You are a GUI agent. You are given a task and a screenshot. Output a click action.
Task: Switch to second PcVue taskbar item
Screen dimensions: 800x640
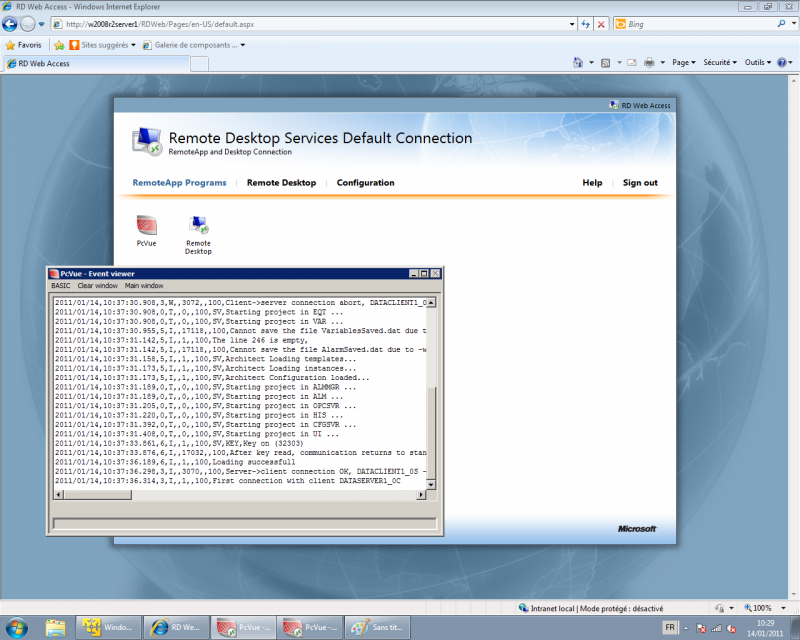click(x=310, y=627)
